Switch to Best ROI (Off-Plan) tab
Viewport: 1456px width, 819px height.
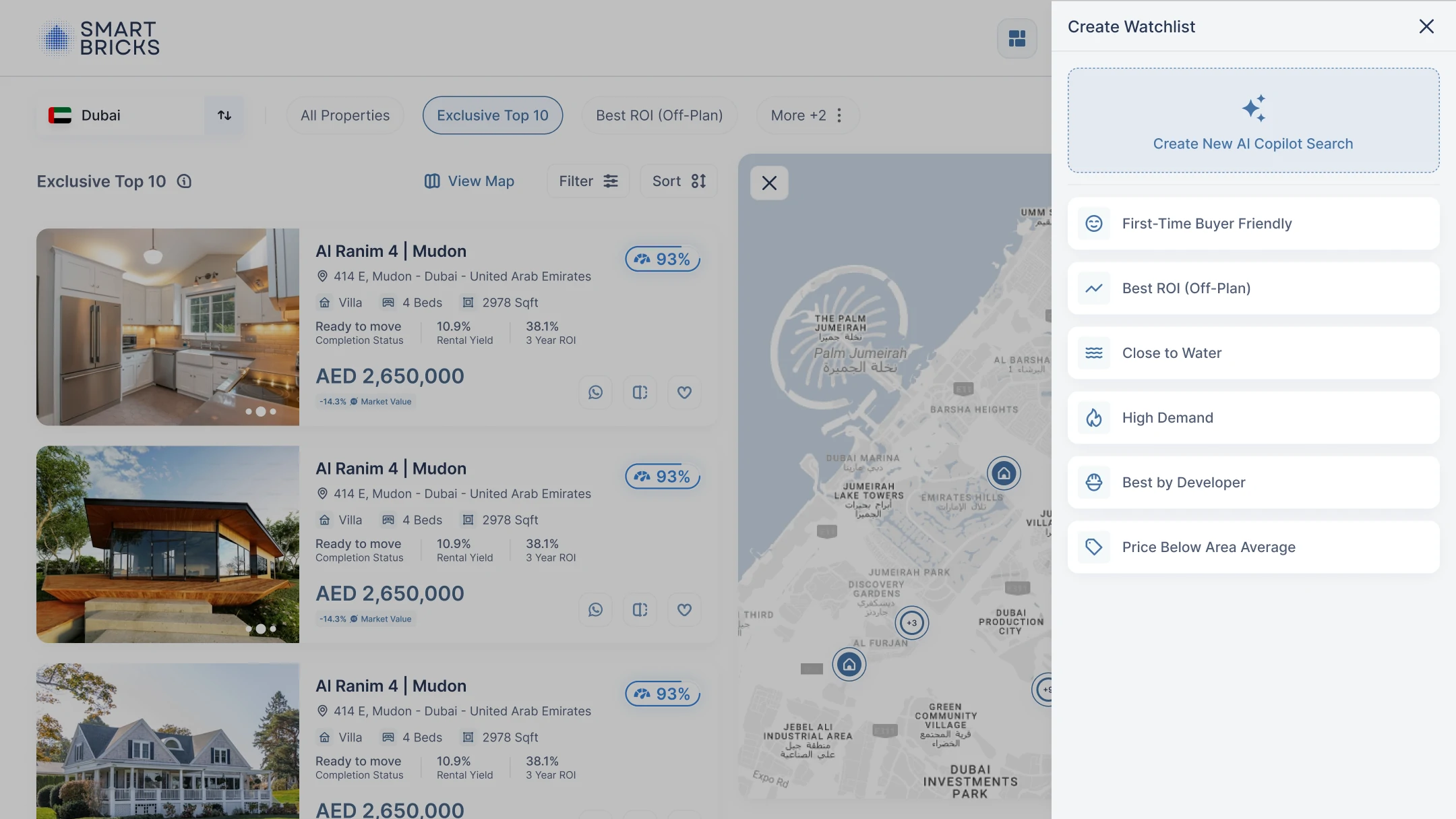pos(659,115)
